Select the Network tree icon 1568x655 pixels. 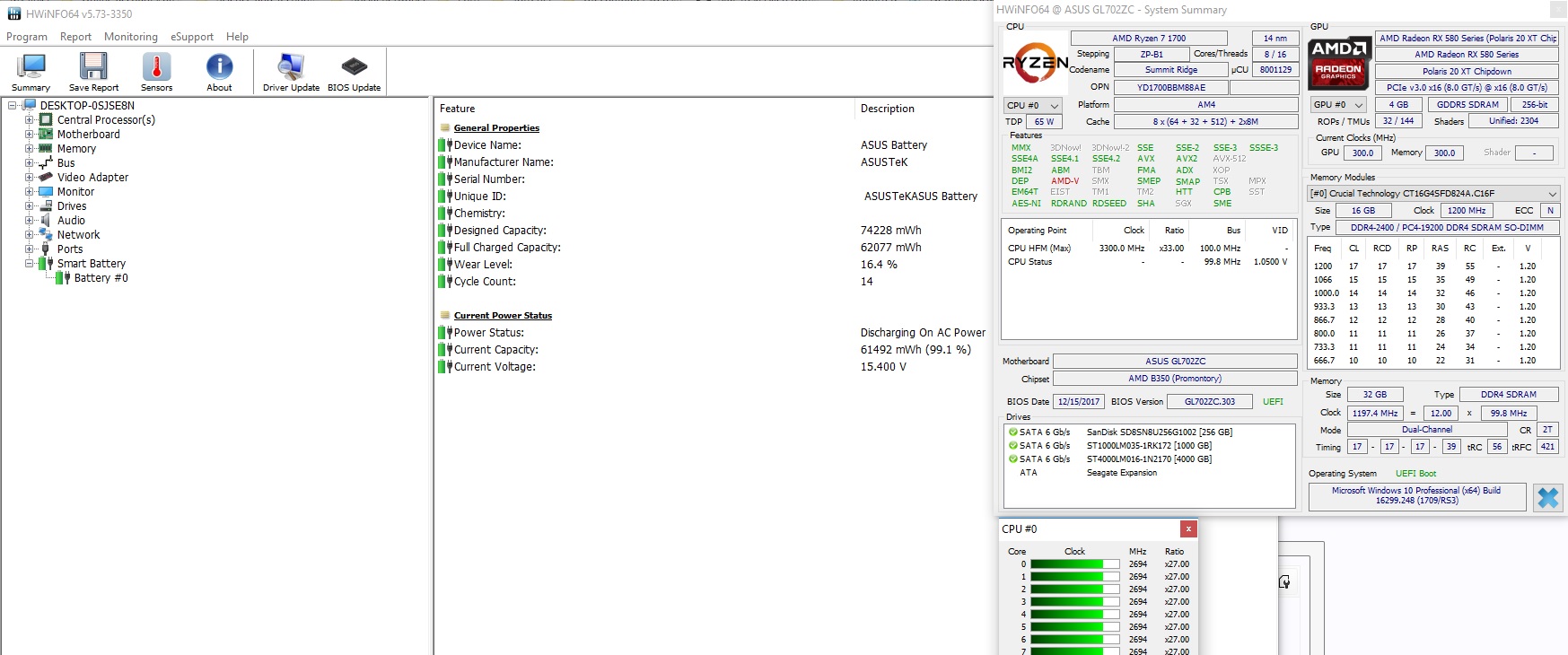click(x=46, y=234)
